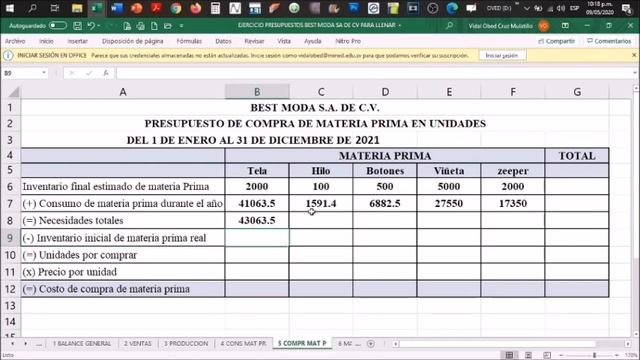Click the Insert Function fx icon

click(x=106, y=73)
